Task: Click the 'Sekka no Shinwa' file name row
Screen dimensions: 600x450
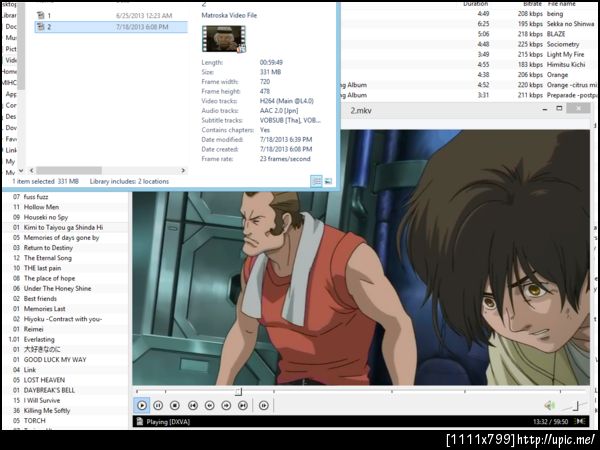Action: pos(570,24)
